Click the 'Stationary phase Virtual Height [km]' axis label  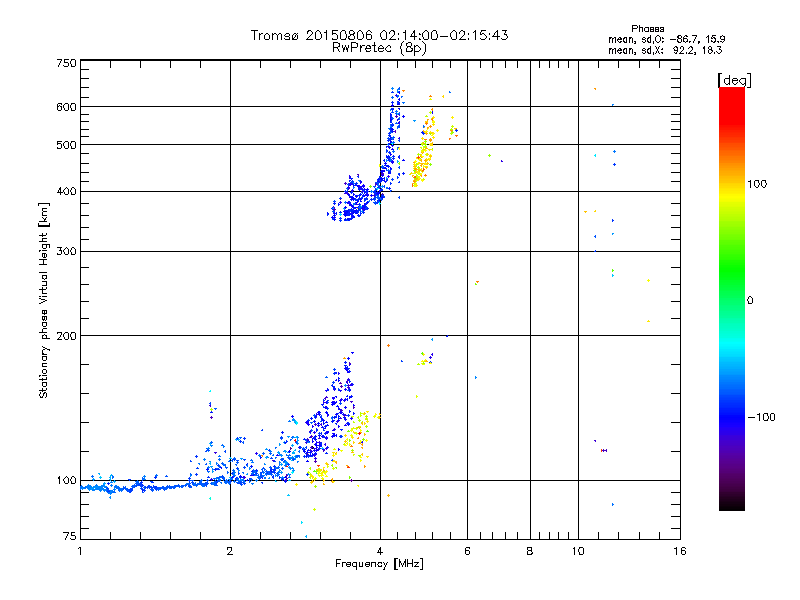pos(44,300)
